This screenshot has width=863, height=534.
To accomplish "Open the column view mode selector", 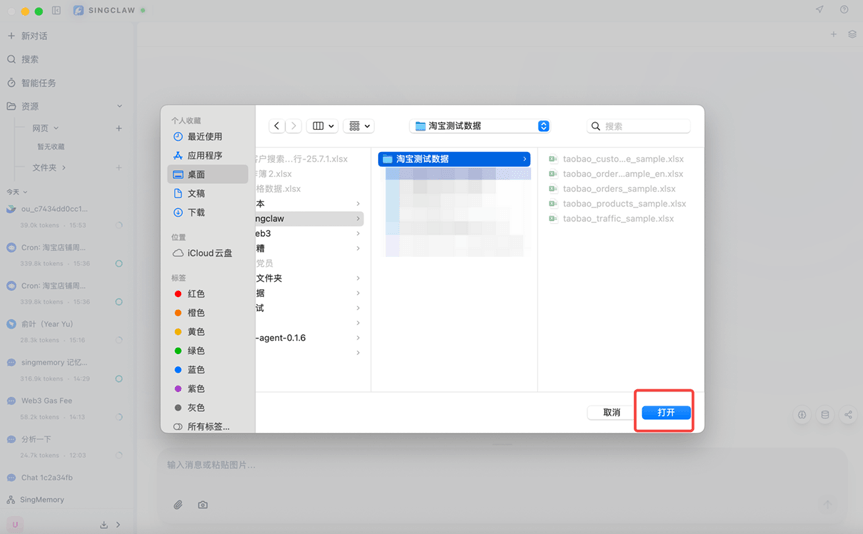I will click(323, 126).
